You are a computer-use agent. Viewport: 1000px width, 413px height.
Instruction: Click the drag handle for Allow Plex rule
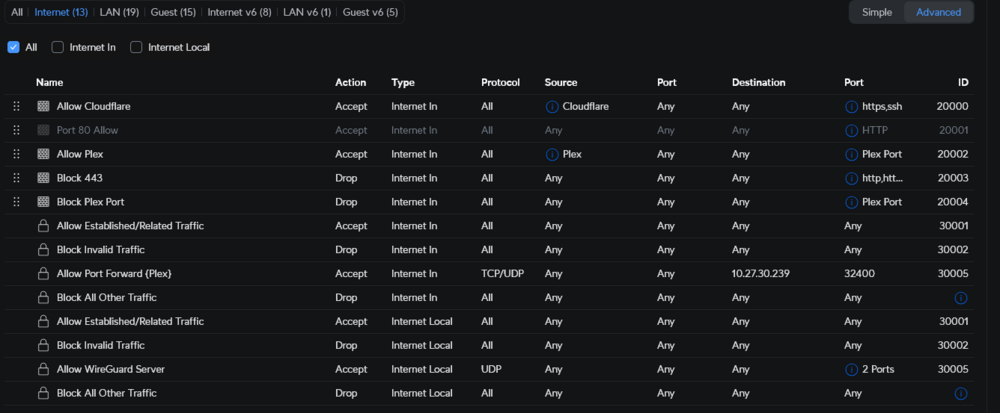pos(17,154)
